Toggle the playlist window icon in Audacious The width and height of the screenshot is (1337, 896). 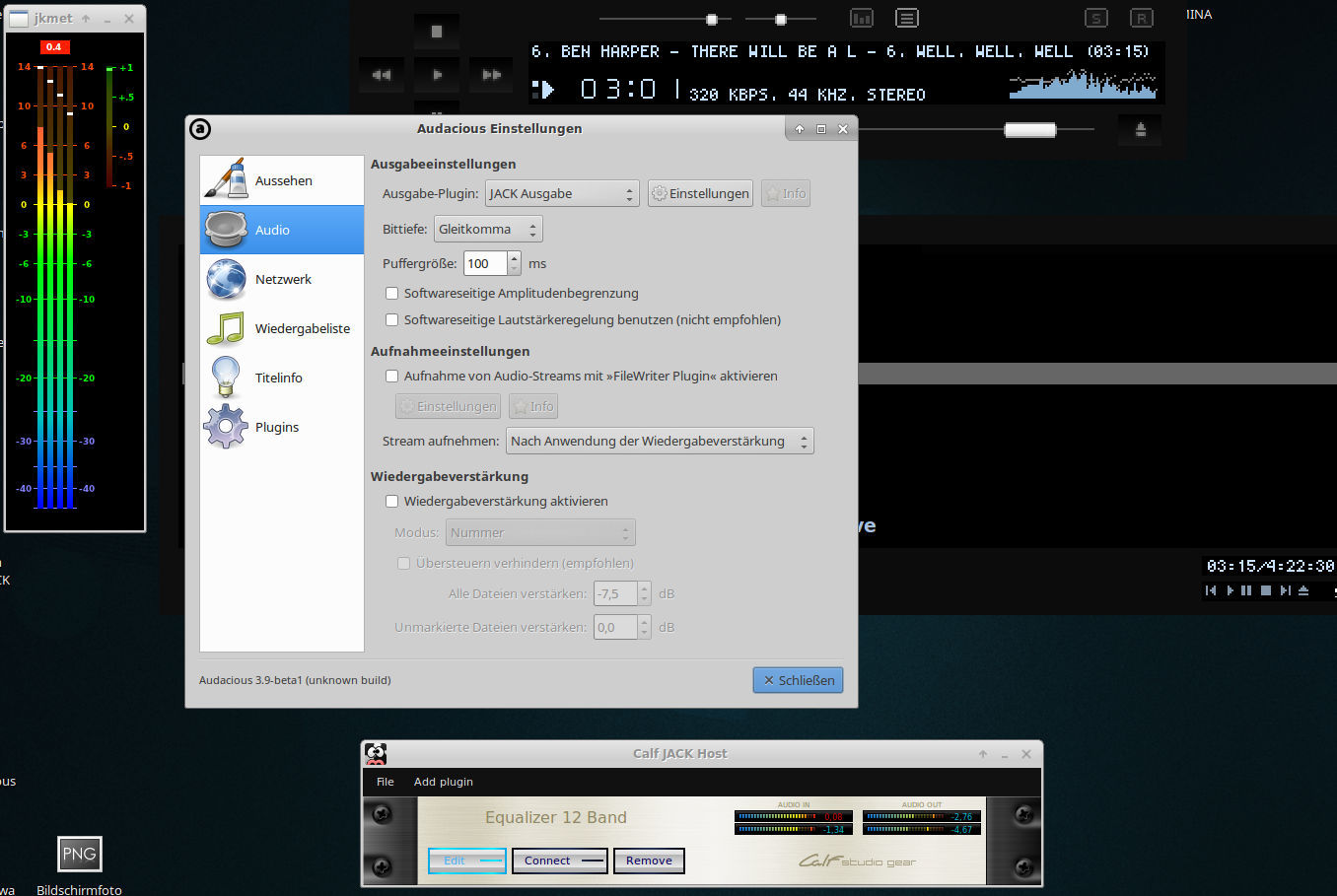(x=907, y=18)
